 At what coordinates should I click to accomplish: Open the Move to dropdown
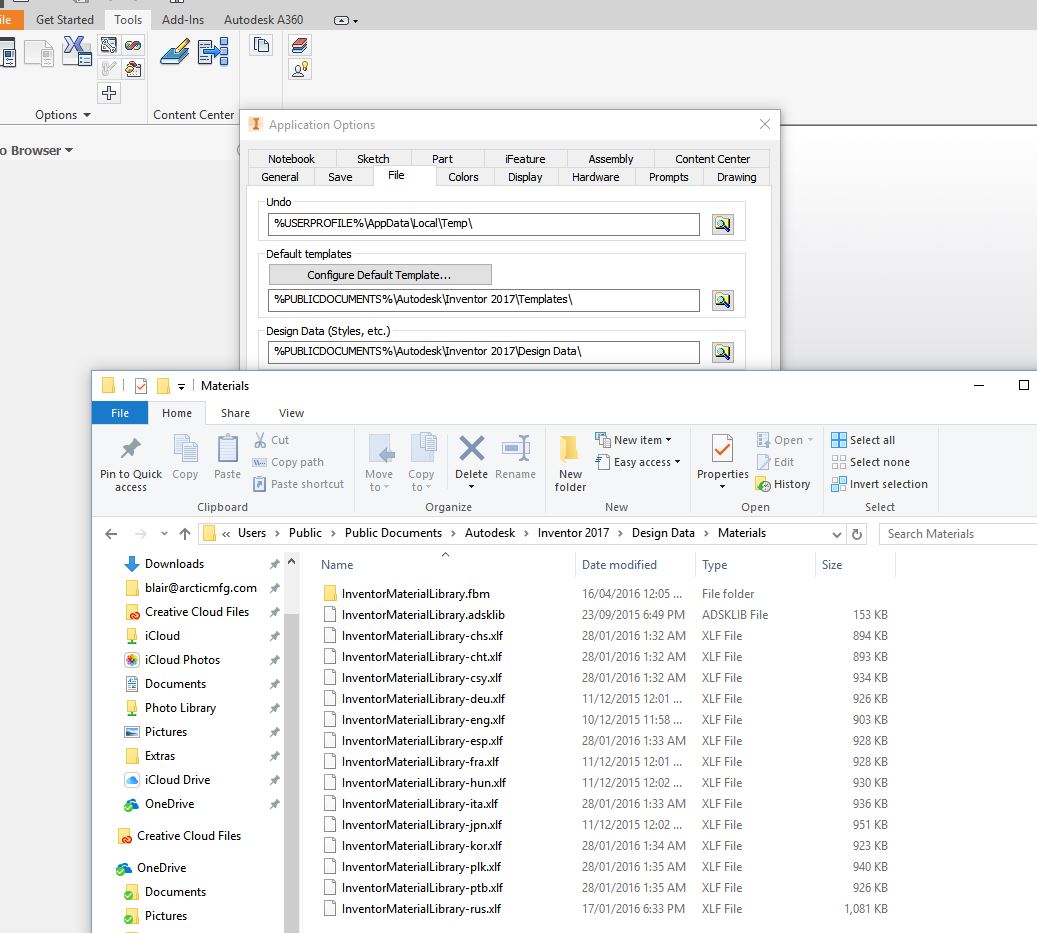click(379, 464)
